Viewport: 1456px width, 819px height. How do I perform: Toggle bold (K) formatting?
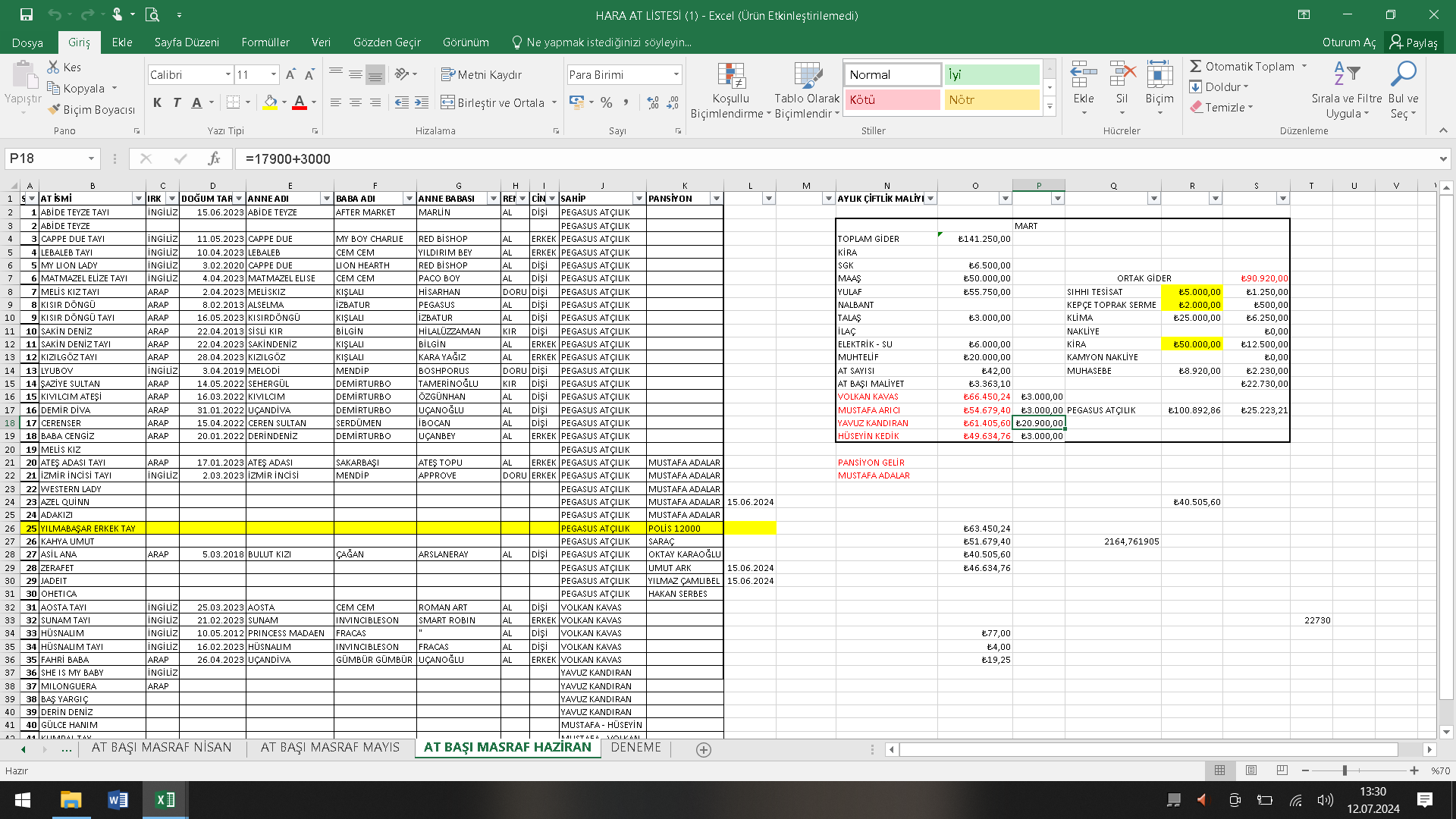click(x=157, y=102)
